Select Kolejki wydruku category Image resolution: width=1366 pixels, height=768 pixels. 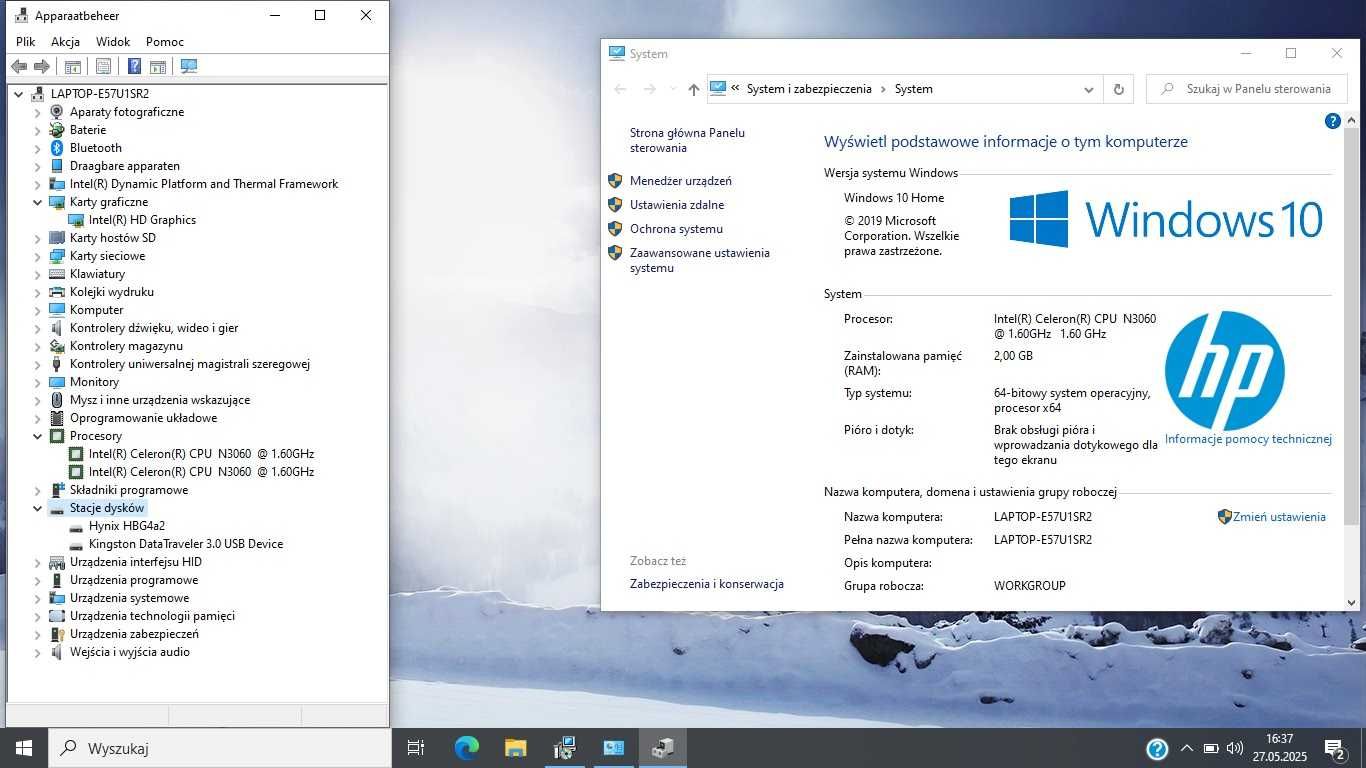click(112, 292)
